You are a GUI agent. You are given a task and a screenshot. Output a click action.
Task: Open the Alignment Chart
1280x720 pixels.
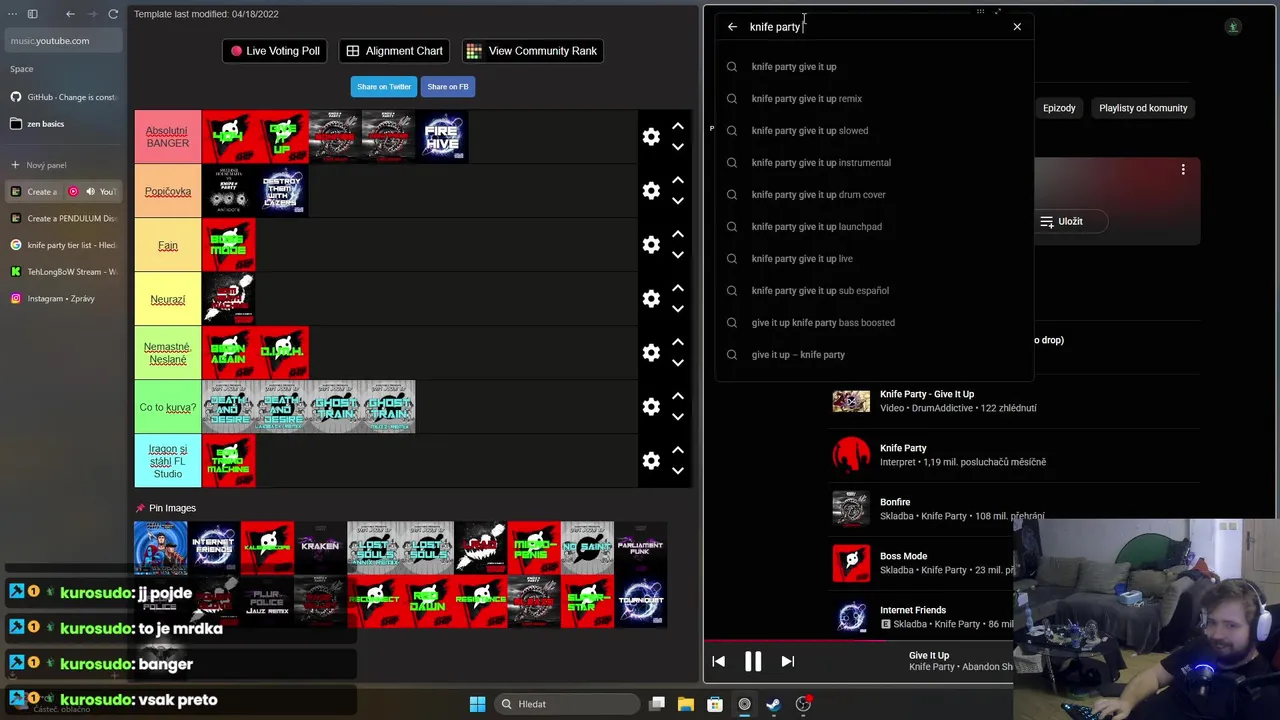395,51
